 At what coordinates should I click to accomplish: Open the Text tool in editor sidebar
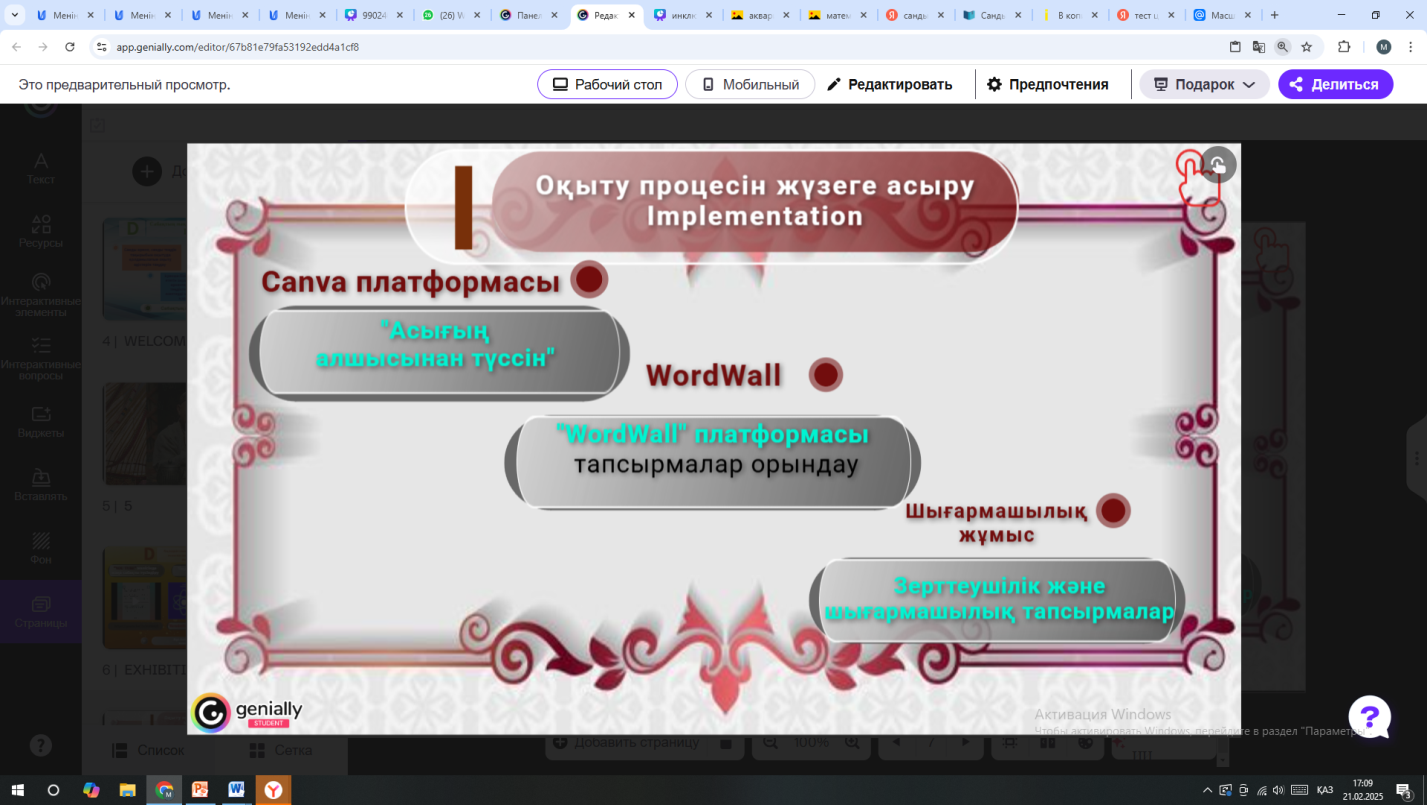(x=41, y=168)
